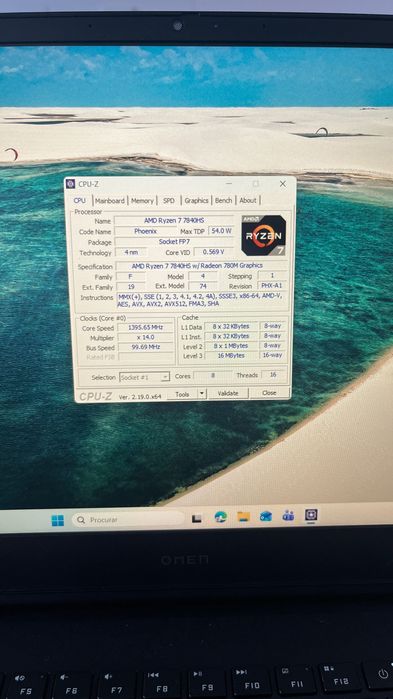
Task: Click the Tools button
Action: click(182, 395)
